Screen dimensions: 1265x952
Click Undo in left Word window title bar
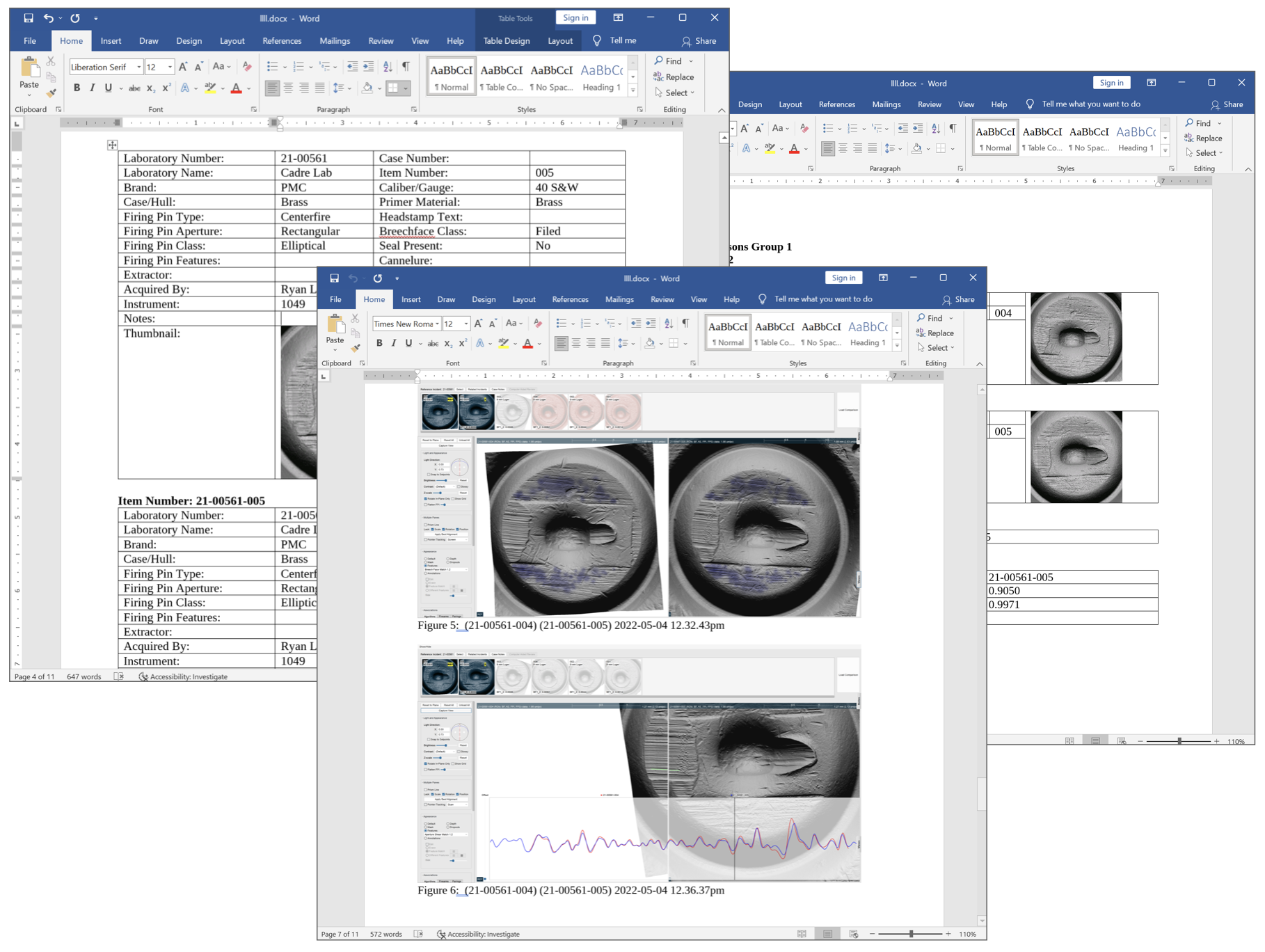48,18
